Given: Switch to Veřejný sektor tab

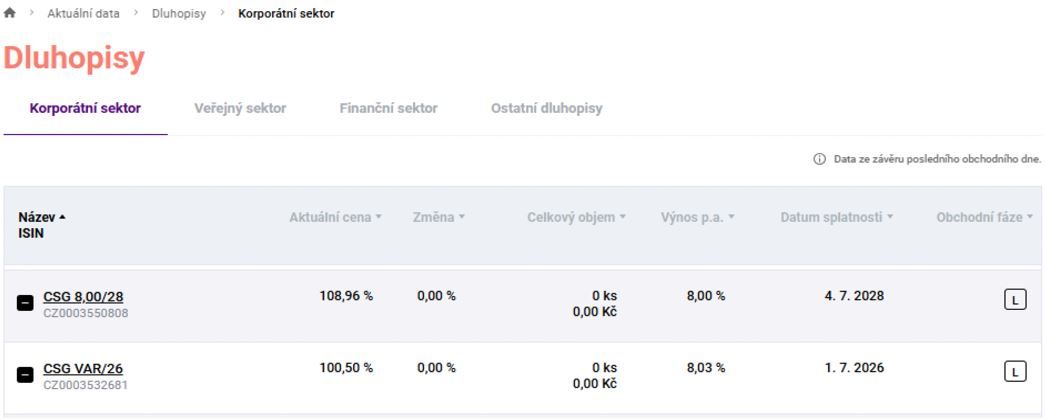Looking at the screenshot, I should click(x=240, y=108).
